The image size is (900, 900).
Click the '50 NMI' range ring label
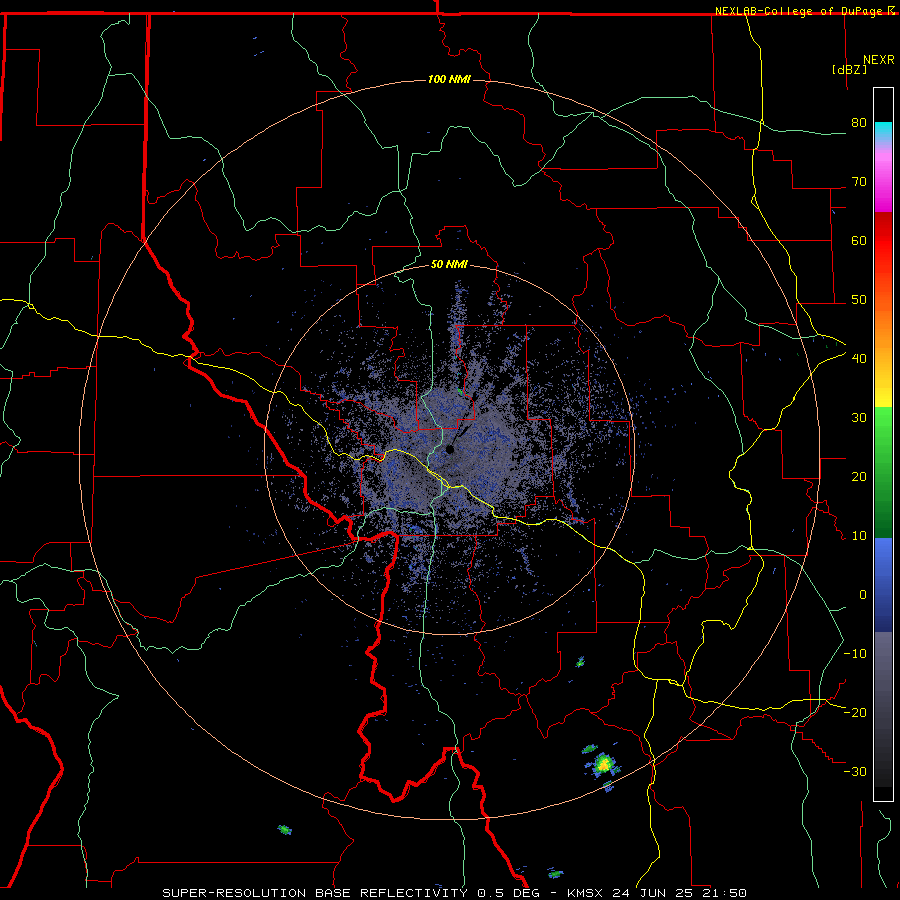(449, 265)
